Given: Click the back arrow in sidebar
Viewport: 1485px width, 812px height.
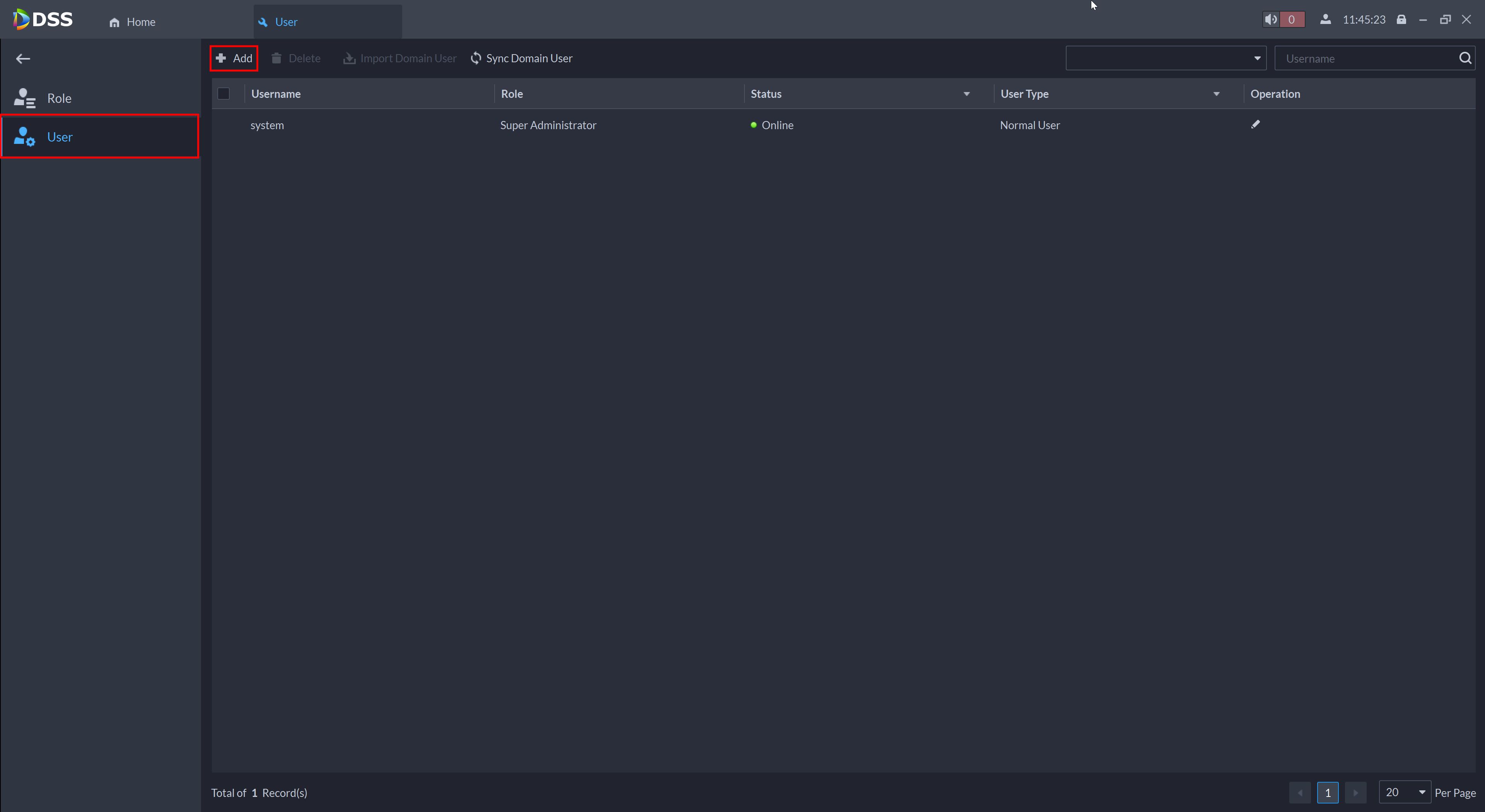Looking at the screenshot, I should [23, 59].
